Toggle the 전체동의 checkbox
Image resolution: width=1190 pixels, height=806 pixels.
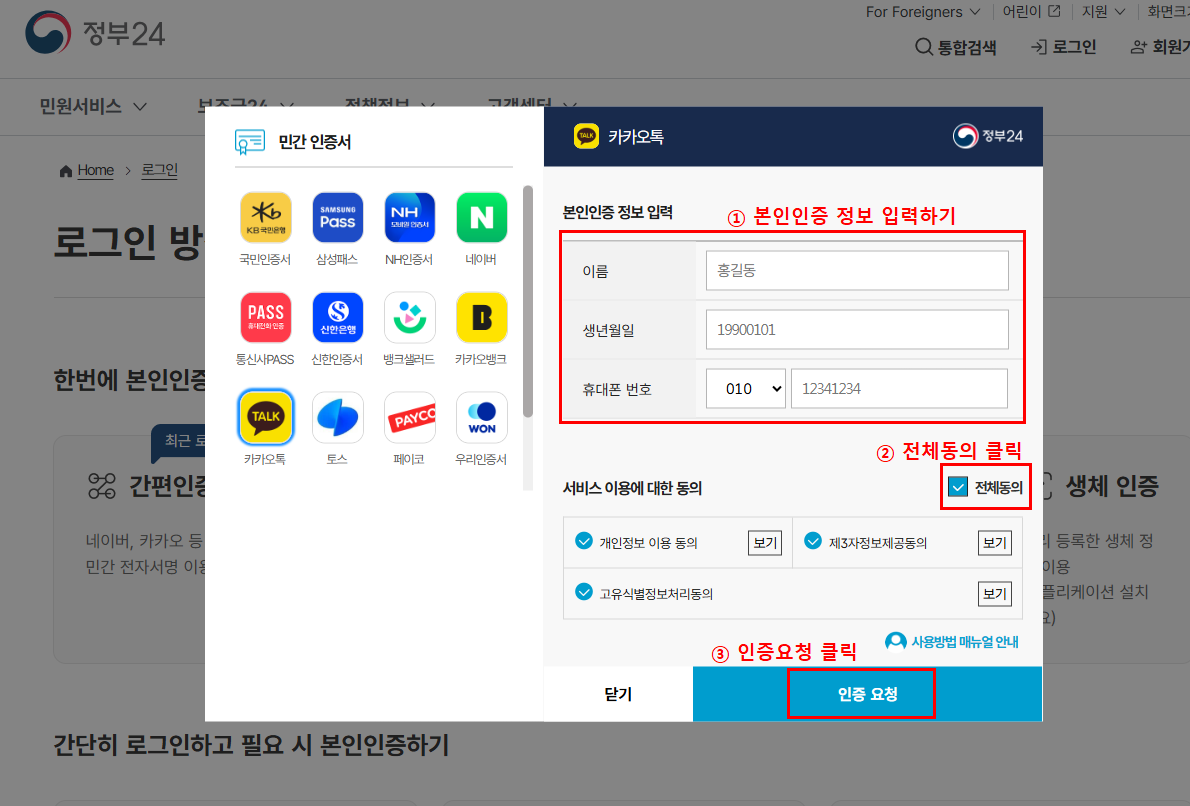coord(958,487)
